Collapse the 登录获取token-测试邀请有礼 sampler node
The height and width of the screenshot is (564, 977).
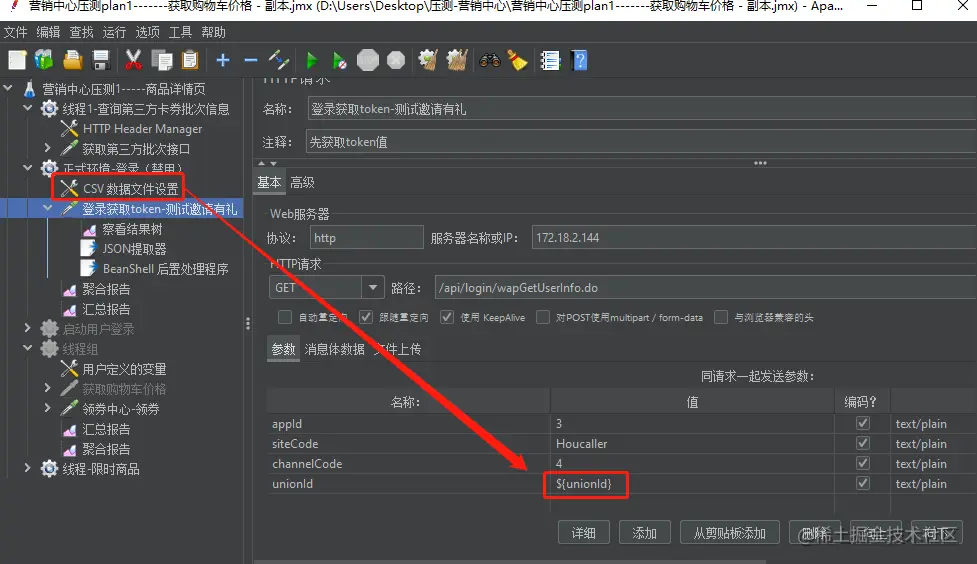(x=47, y=208)
